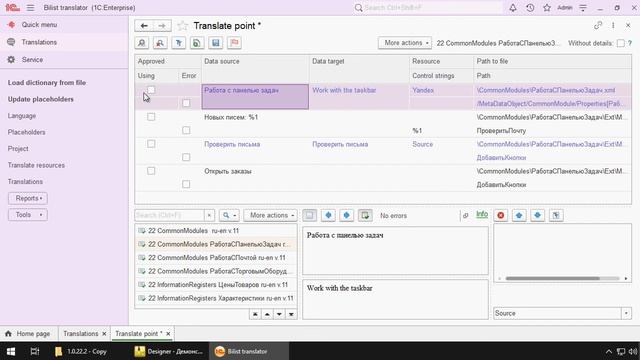Move list to first item arrow
The height and width of the screenshot is (360, 640).
tap(255, 314)
